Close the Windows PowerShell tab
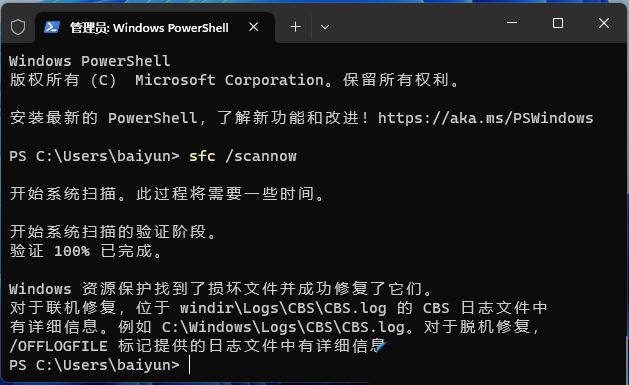 click(x=254, y=27)
